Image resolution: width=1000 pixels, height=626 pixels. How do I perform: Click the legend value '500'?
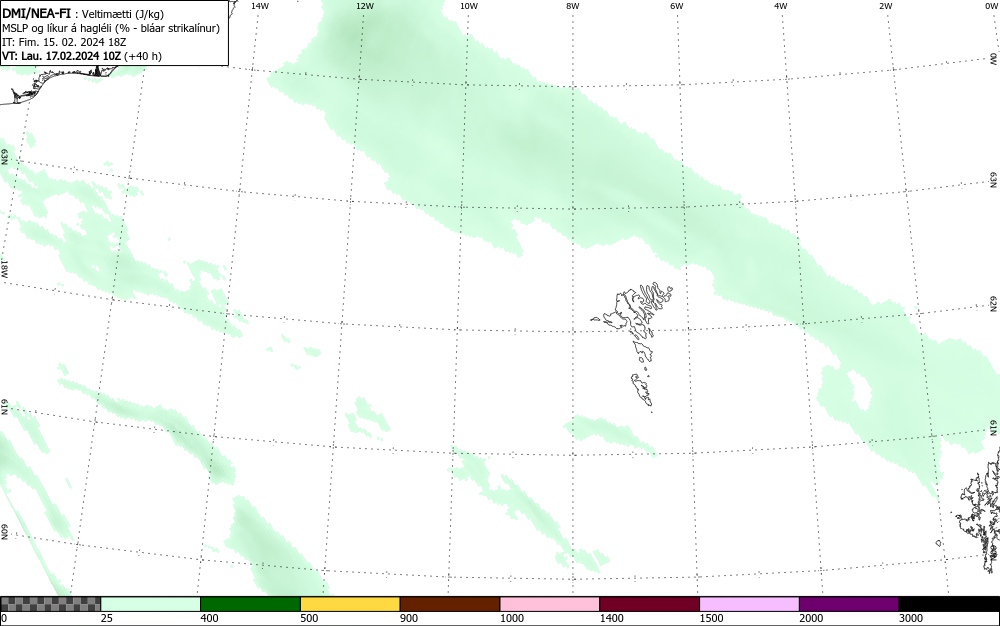(309, 618)
